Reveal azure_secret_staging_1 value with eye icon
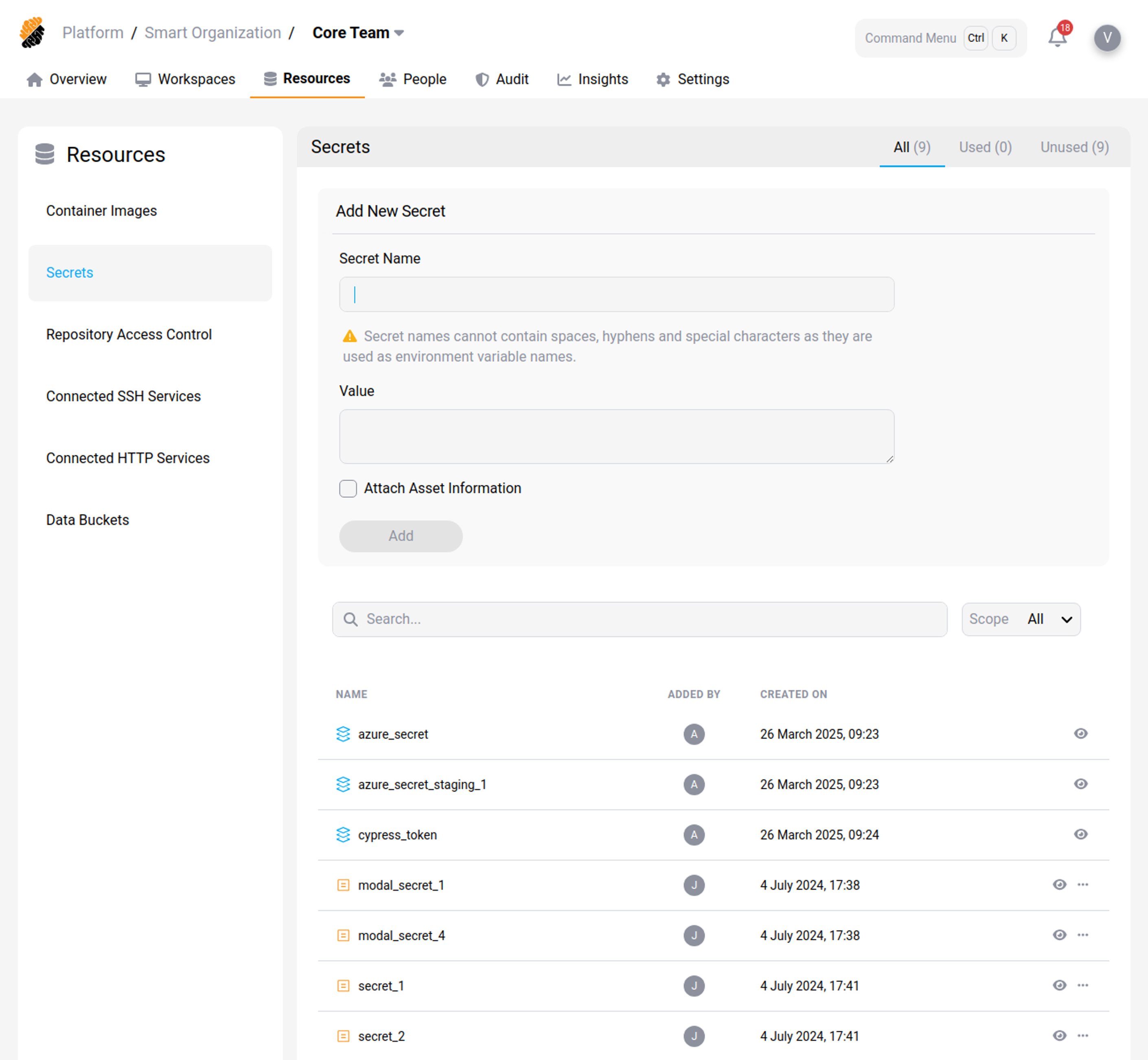Image resolution: width=1148 pixels, height=1060 pixels. click(x=1081, y=784)
